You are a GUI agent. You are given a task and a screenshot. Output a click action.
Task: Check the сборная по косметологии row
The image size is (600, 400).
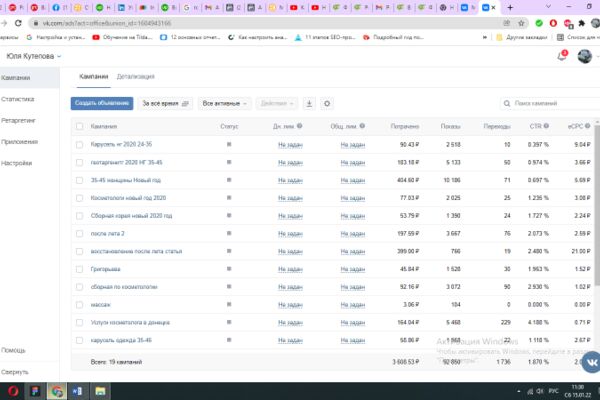(x=79, y=287)
